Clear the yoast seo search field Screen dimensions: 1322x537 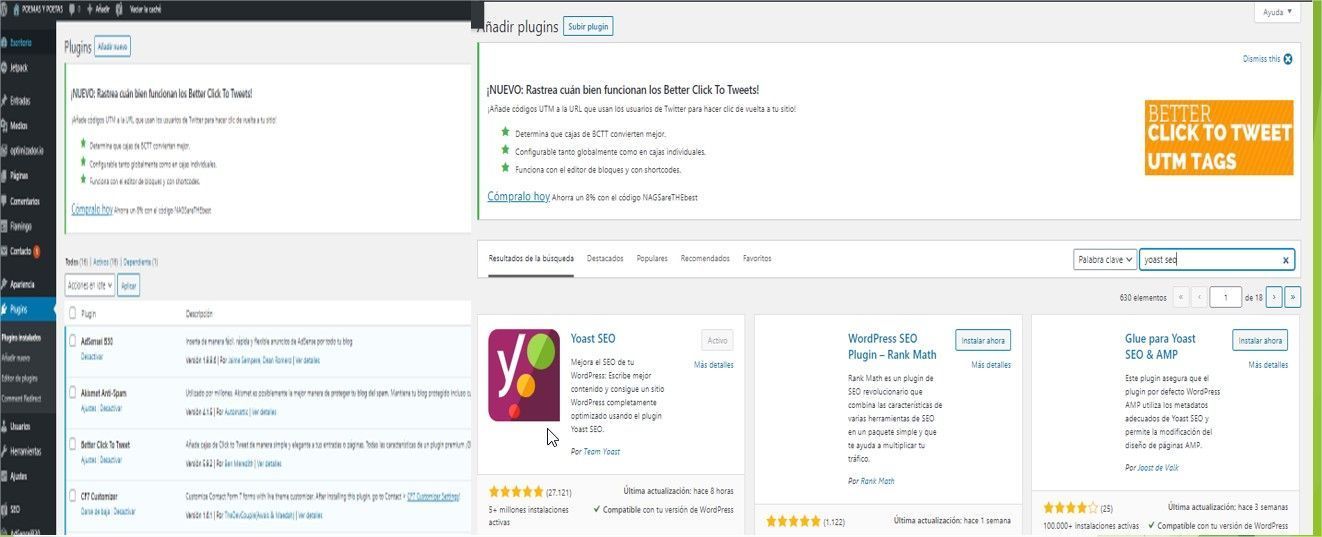1286,260
